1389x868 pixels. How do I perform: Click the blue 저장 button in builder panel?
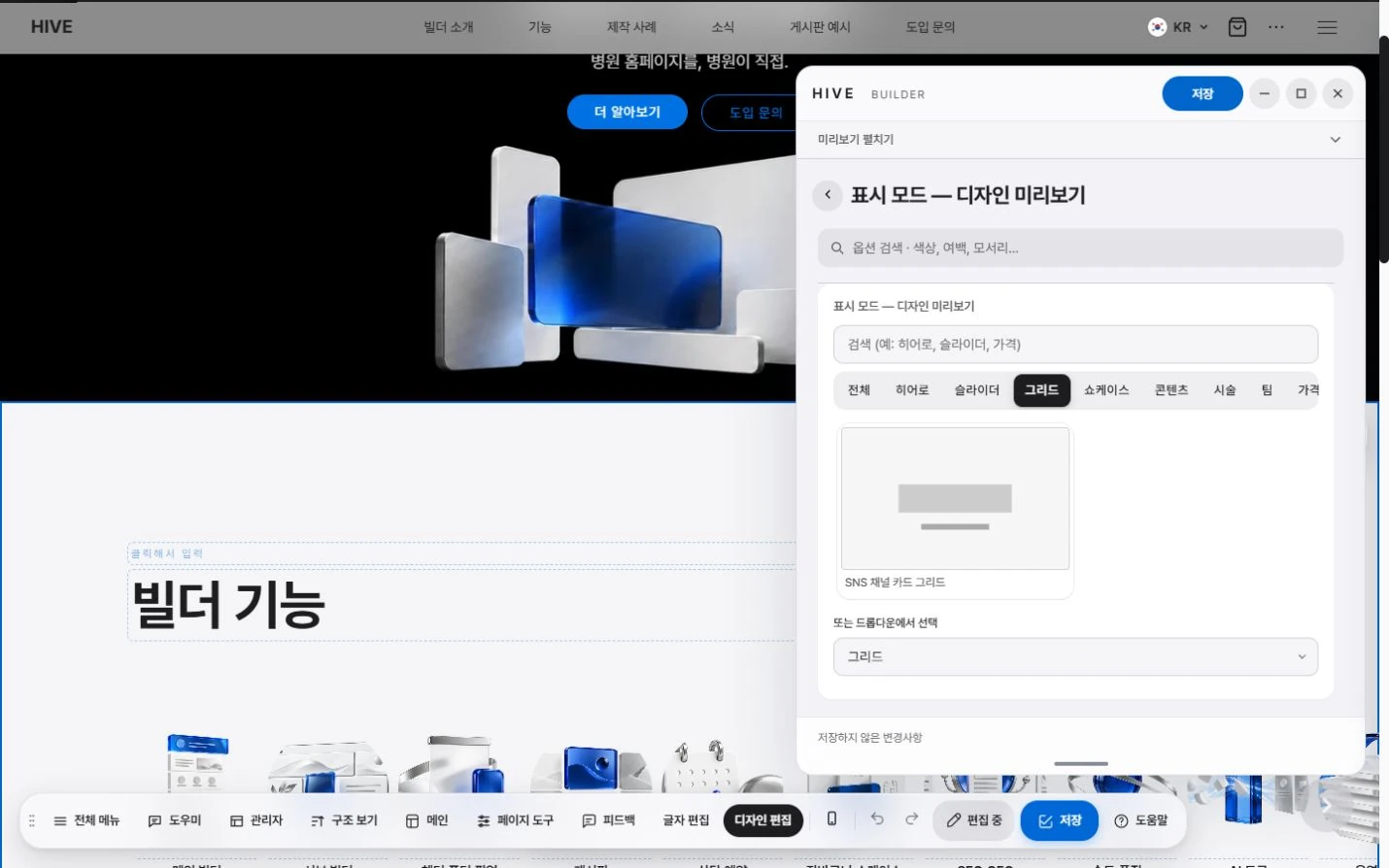pyautogui.click(x=1203, y=94)
